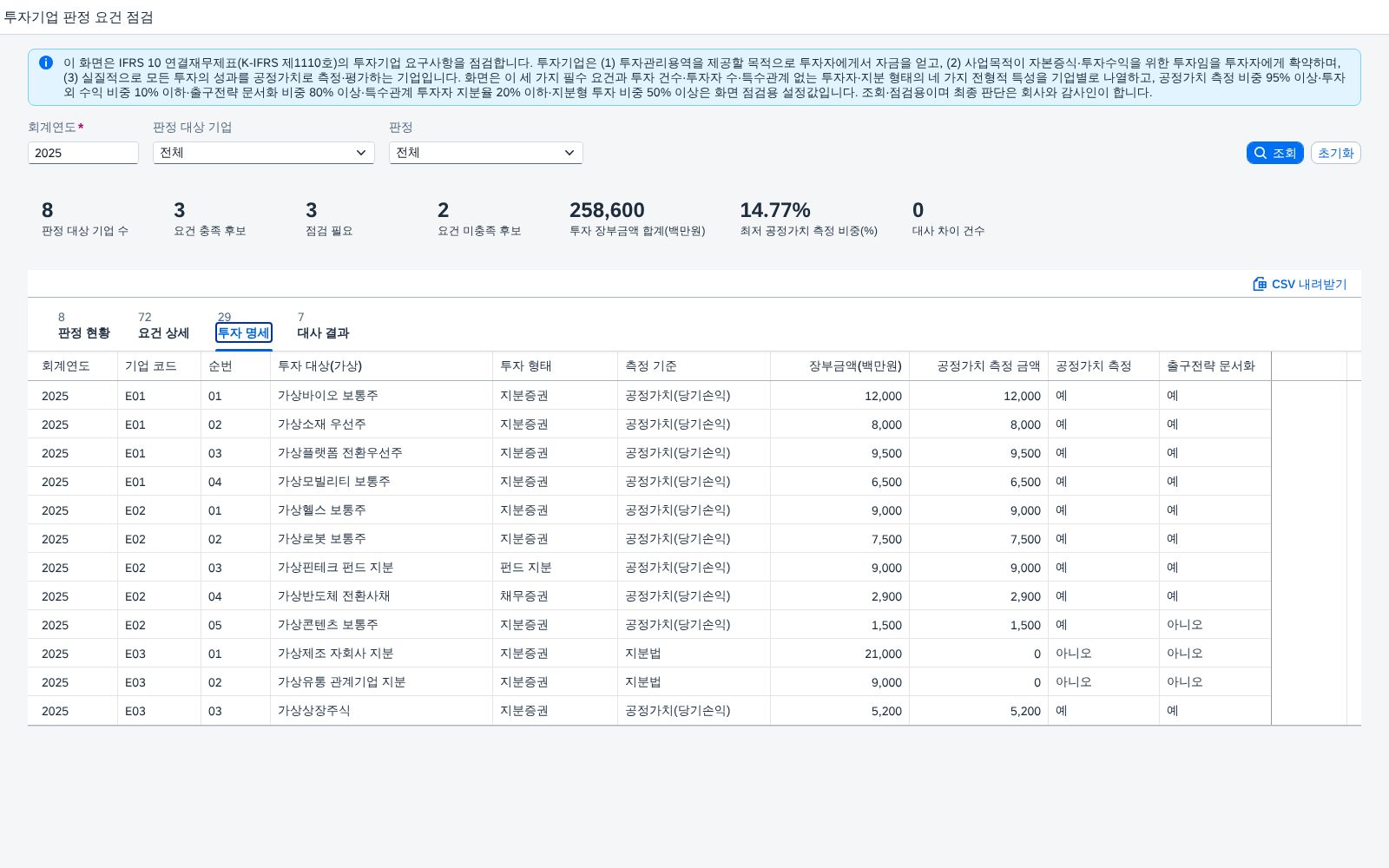Click the 가상상장주식 cell

click(382, 711)
